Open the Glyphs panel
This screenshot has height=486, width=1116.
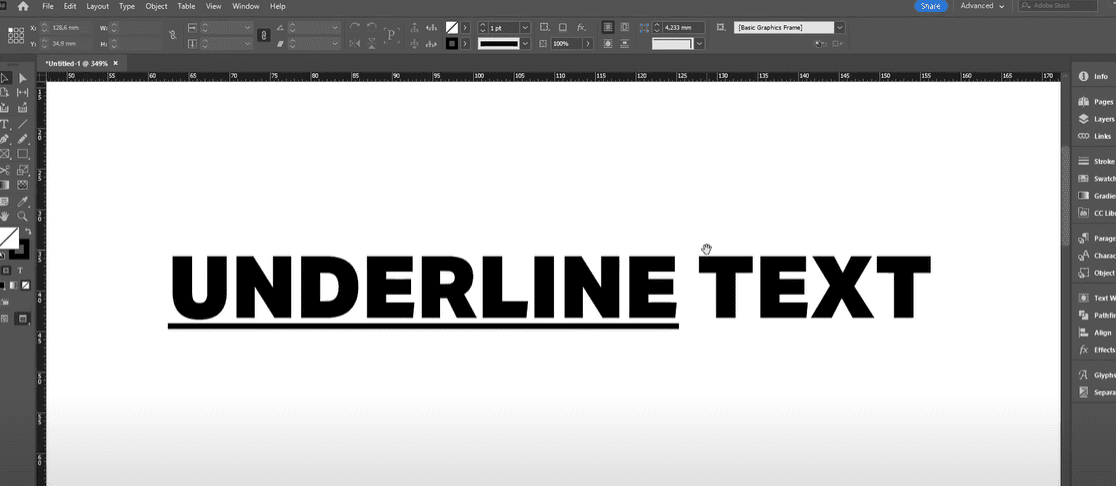coord(1096,375)
